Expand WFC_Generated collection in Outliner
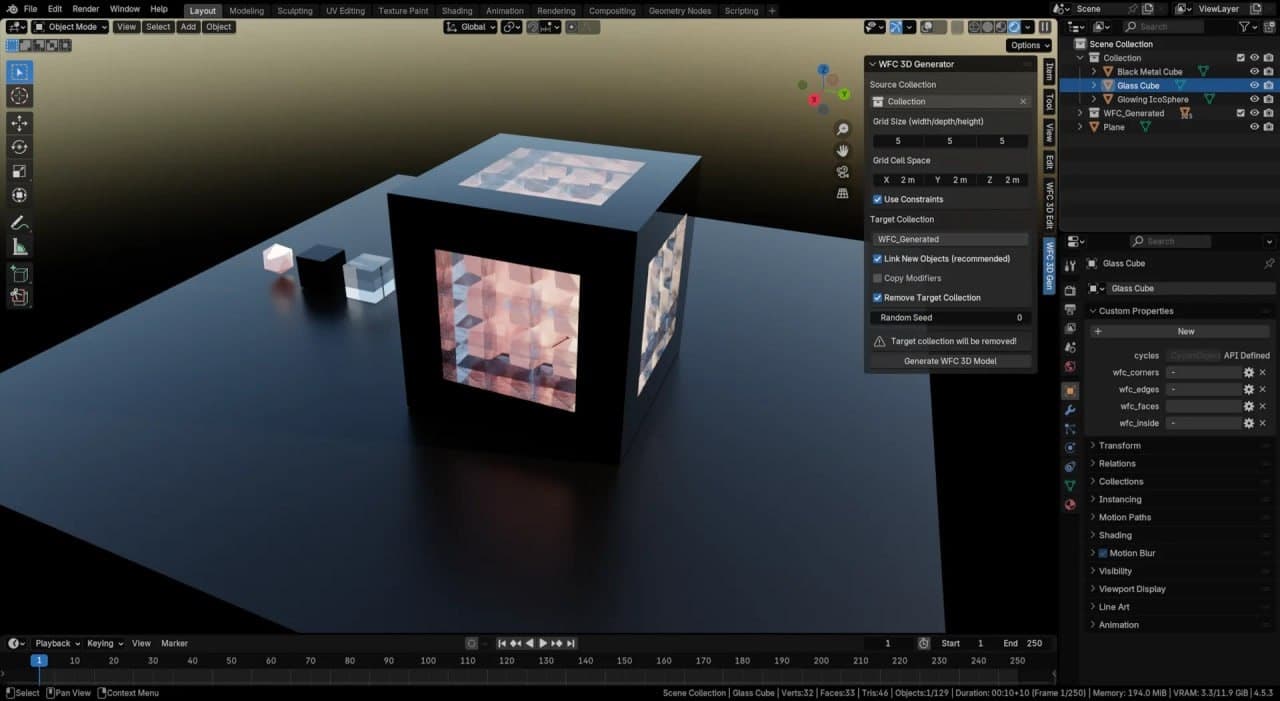The height and width of the screenshot is (701, 1280). click(x=1080, y=113)
